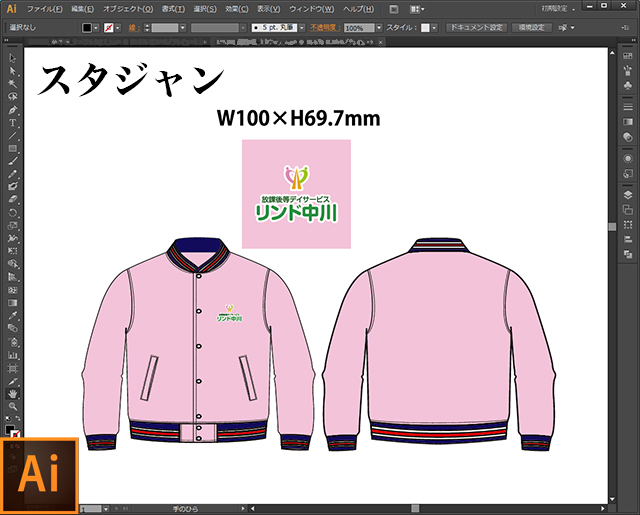Open the fill color dropdown arrow
The image size is (640, 515).
pos(96,28)
